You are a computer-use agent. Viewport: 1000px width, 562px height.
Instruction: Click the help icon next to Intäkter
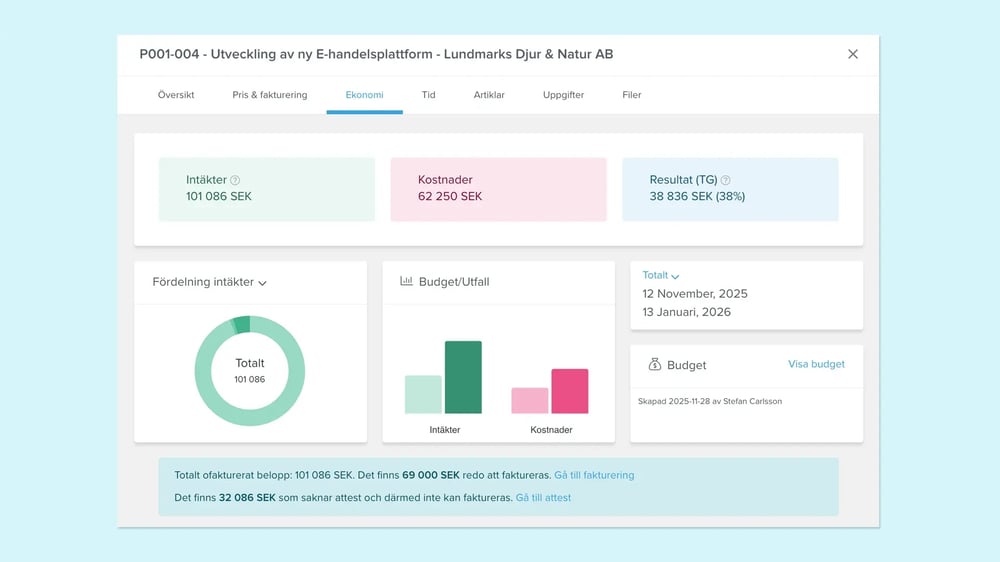[x=235, y=180]
